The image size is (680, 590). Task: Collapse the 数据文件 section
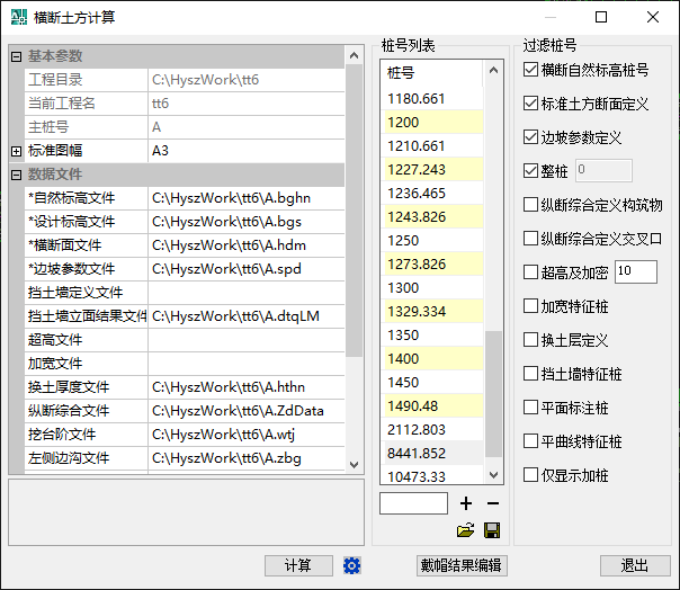click(16, 175)
